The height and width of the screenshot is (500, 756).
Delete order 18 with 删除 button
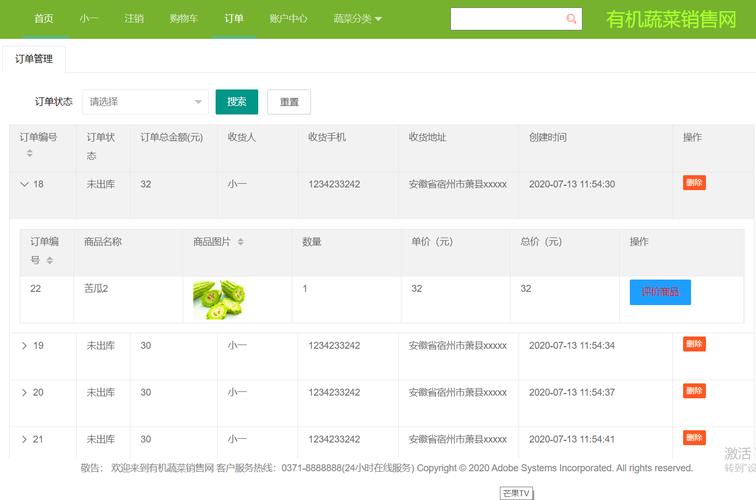pos(694,183)
